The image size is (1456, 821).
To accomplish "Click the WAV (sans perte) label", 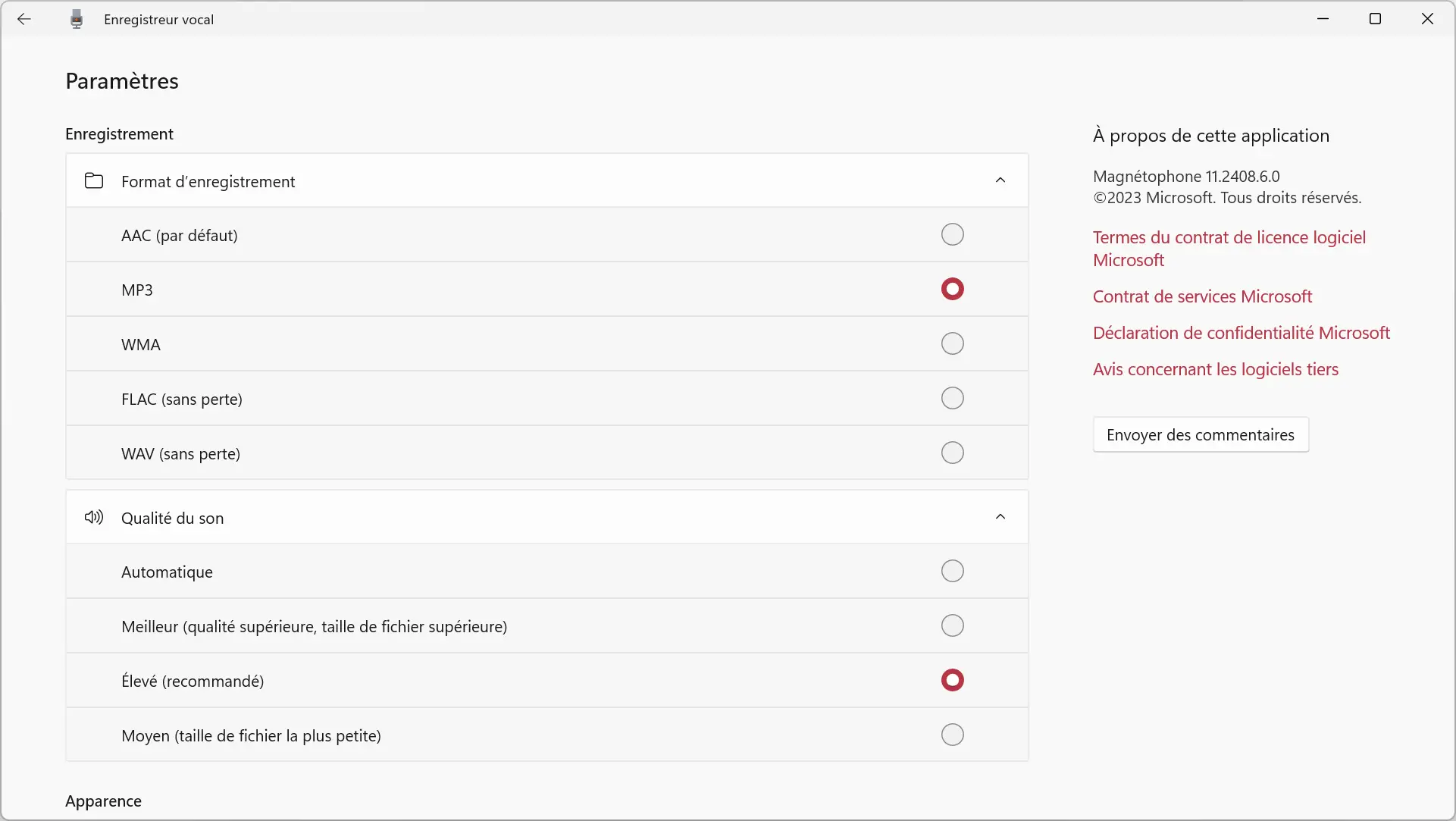I will [x=180, y=453].
